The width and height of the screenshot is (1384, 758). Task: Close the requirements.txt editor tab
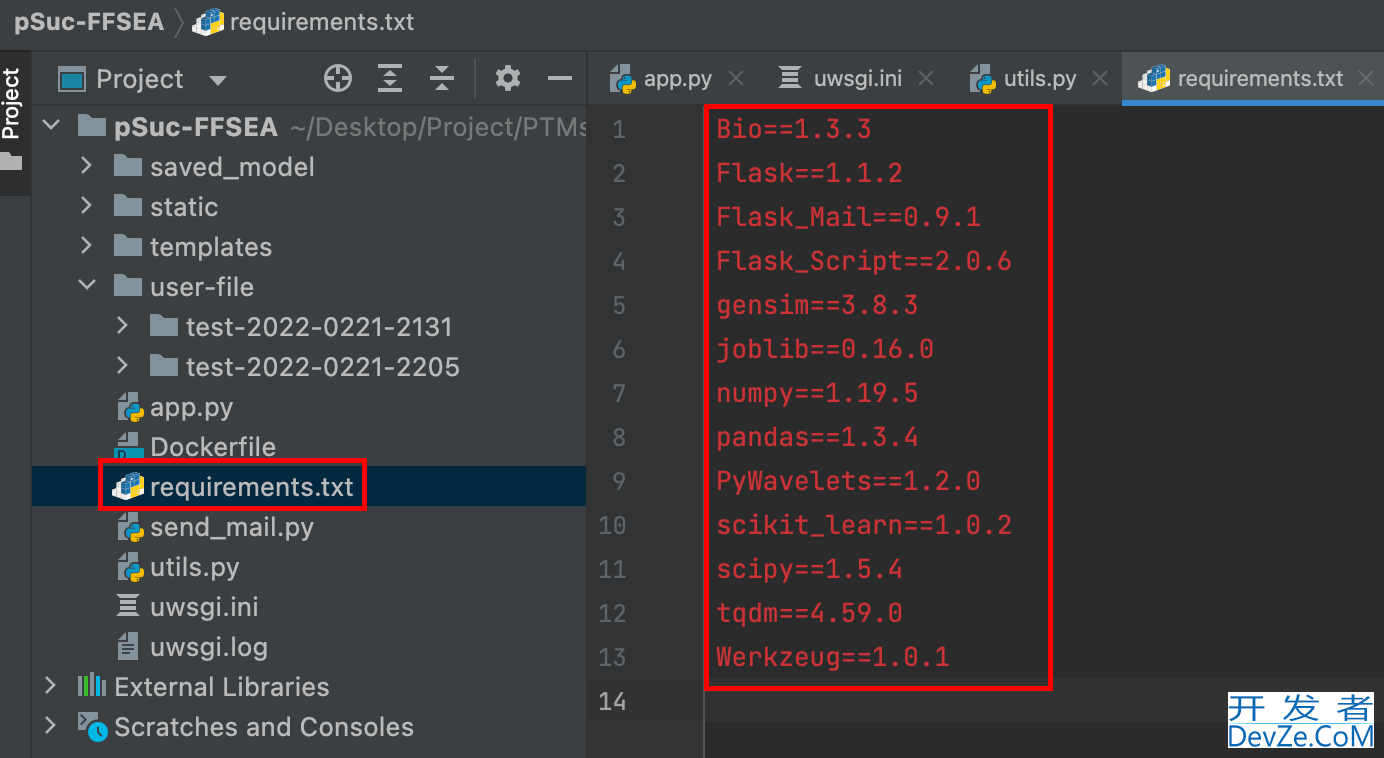[x=1366, y=78]
